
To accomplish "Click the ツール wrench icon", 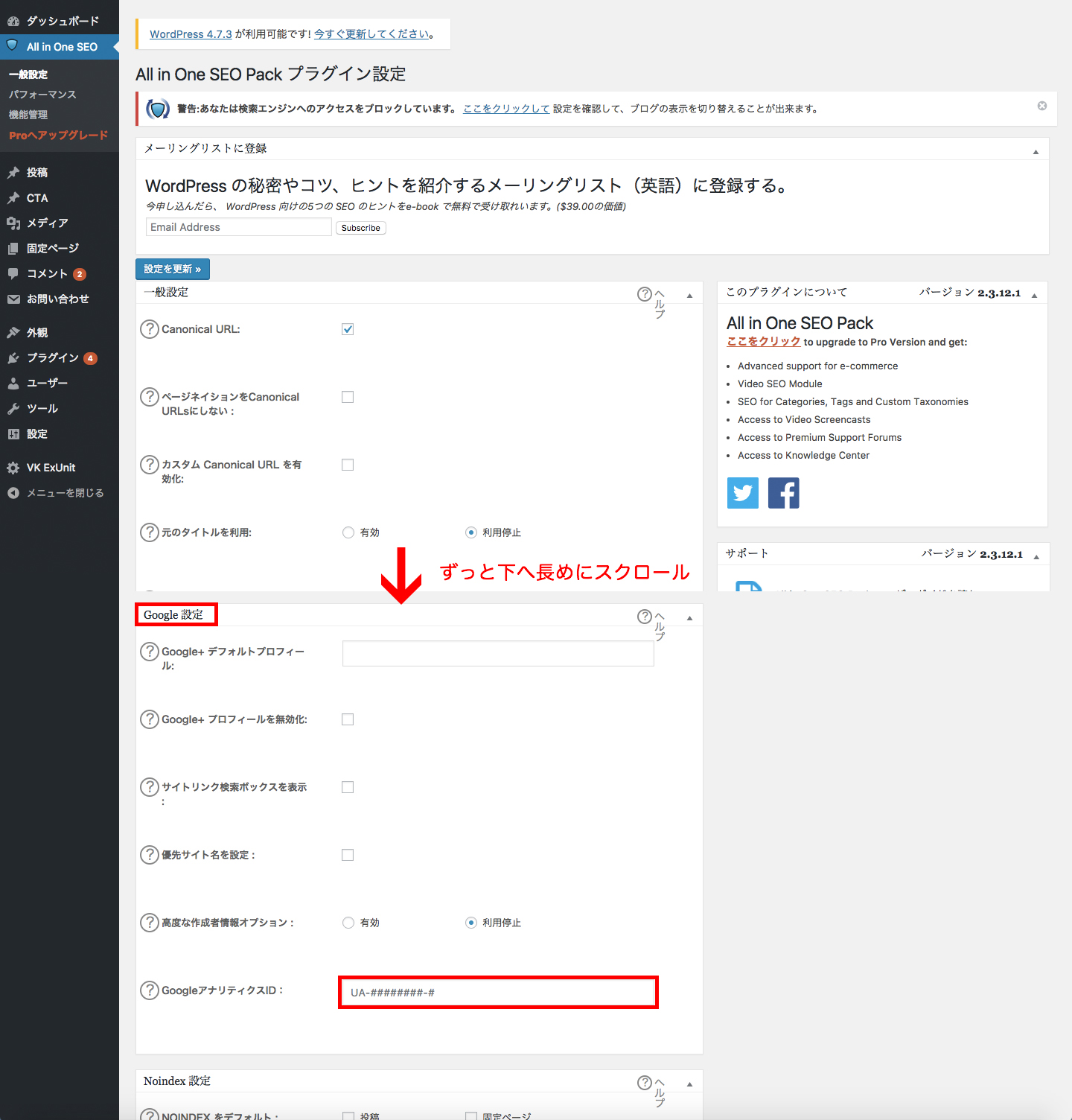I will click(x=13, y=409).
